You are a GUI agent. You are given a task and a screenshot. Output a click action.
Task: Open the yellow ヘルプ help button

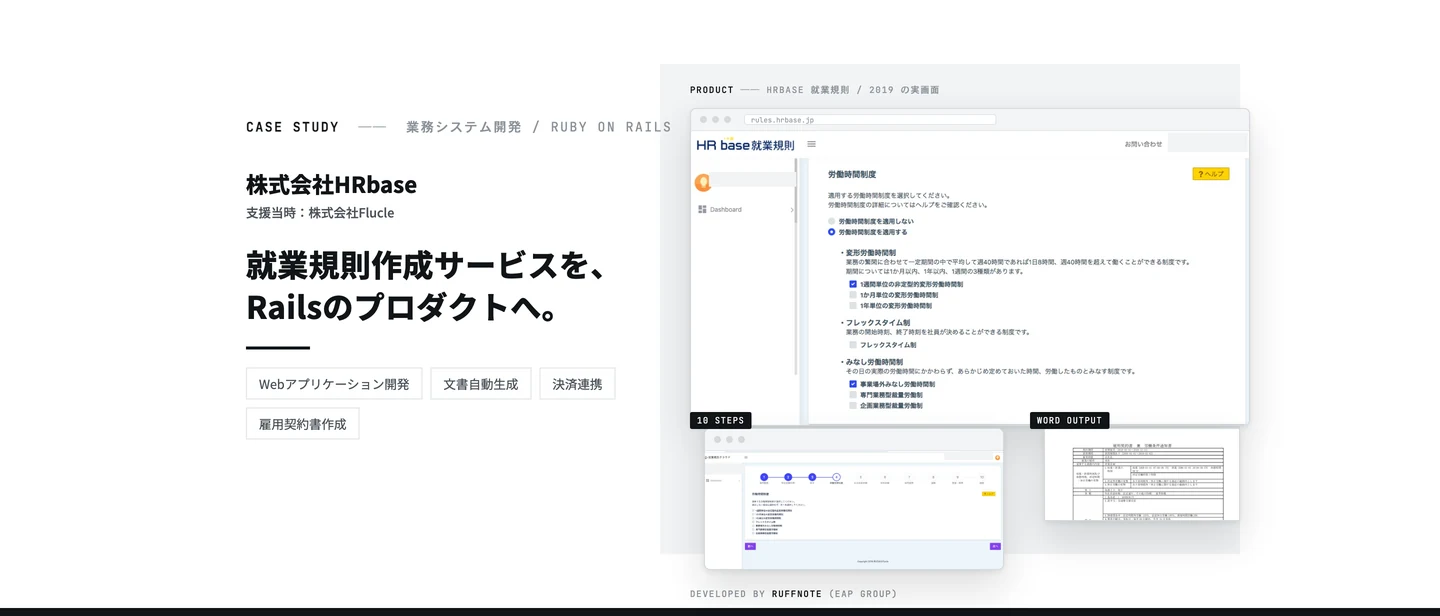pyautogui.click(x=1210, y=174)
